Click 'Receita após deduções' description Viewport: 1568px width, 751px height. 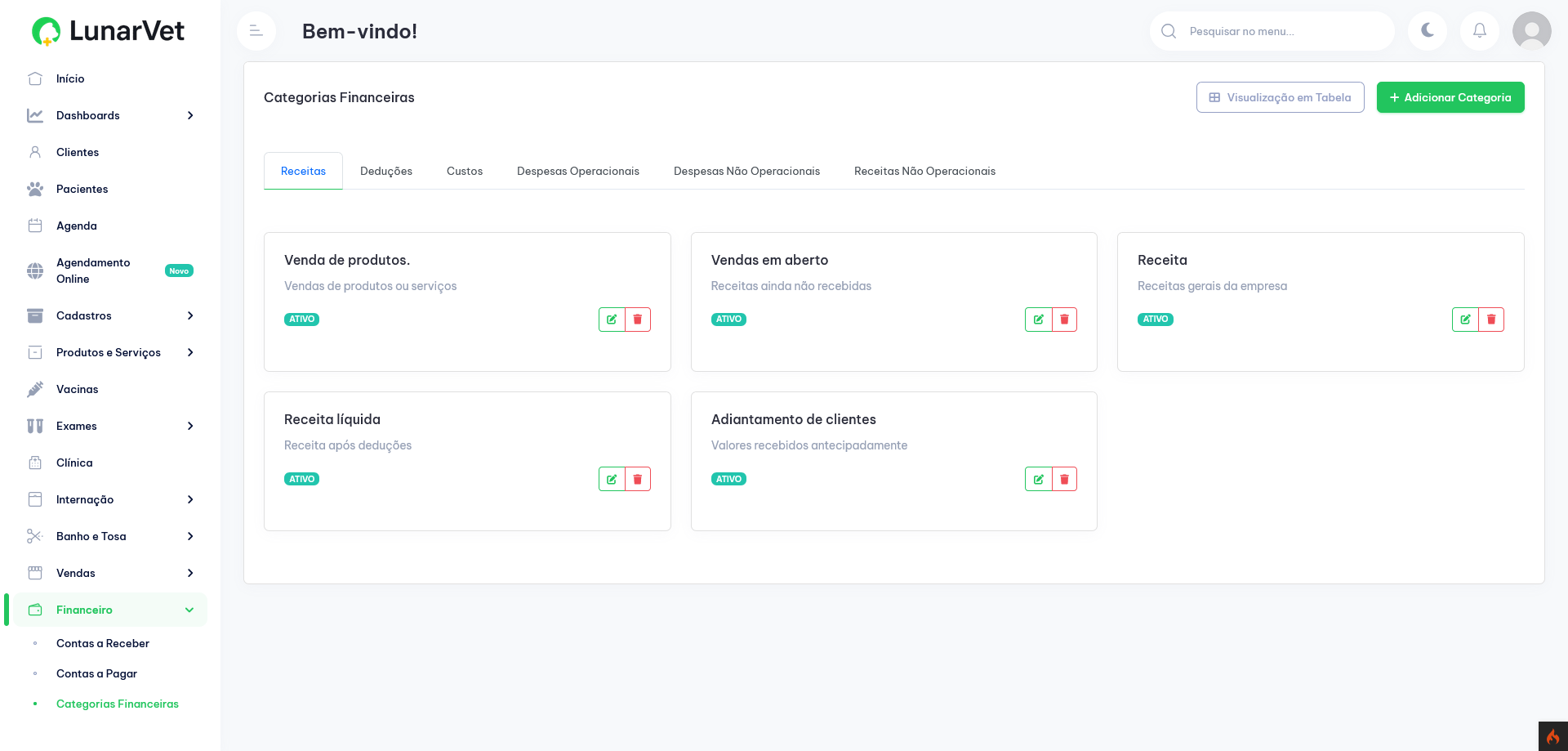pos(348,445)
